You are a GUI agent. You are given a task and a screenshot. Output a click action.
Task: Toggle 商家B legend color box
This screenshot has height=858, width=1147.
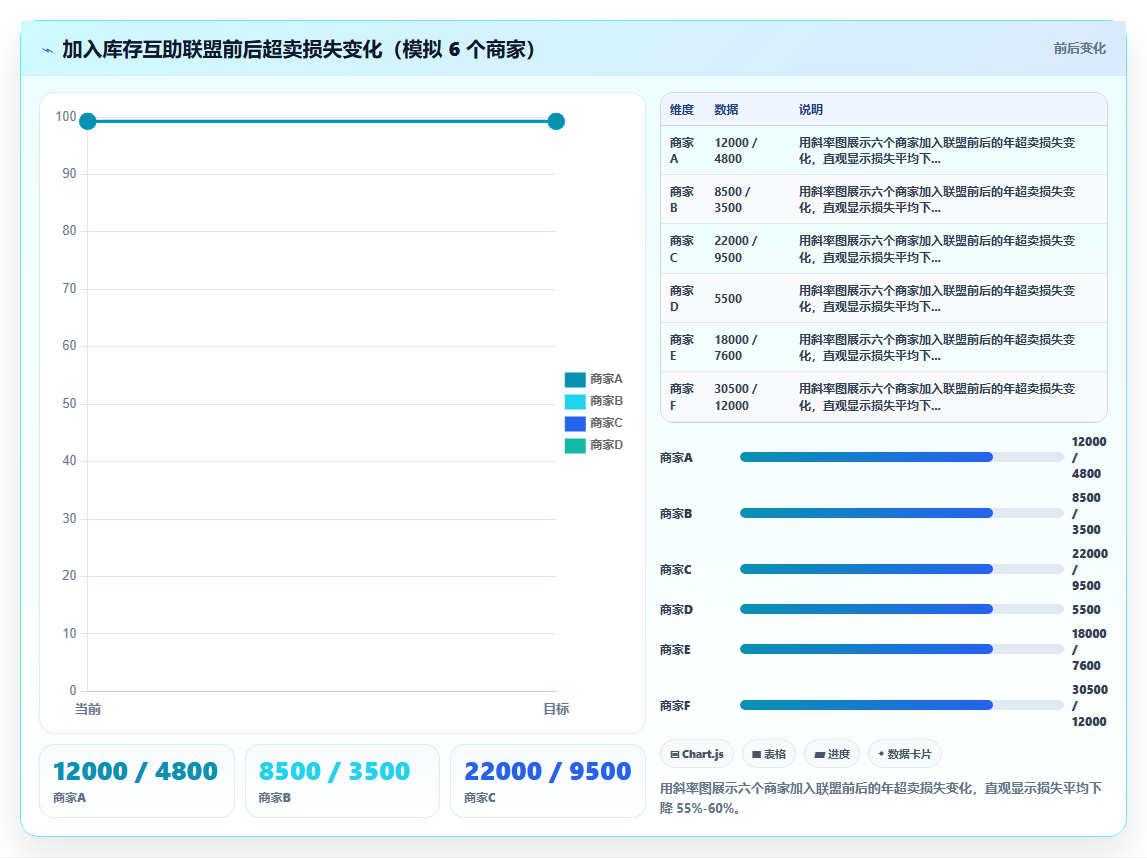[x=575, y=402]
